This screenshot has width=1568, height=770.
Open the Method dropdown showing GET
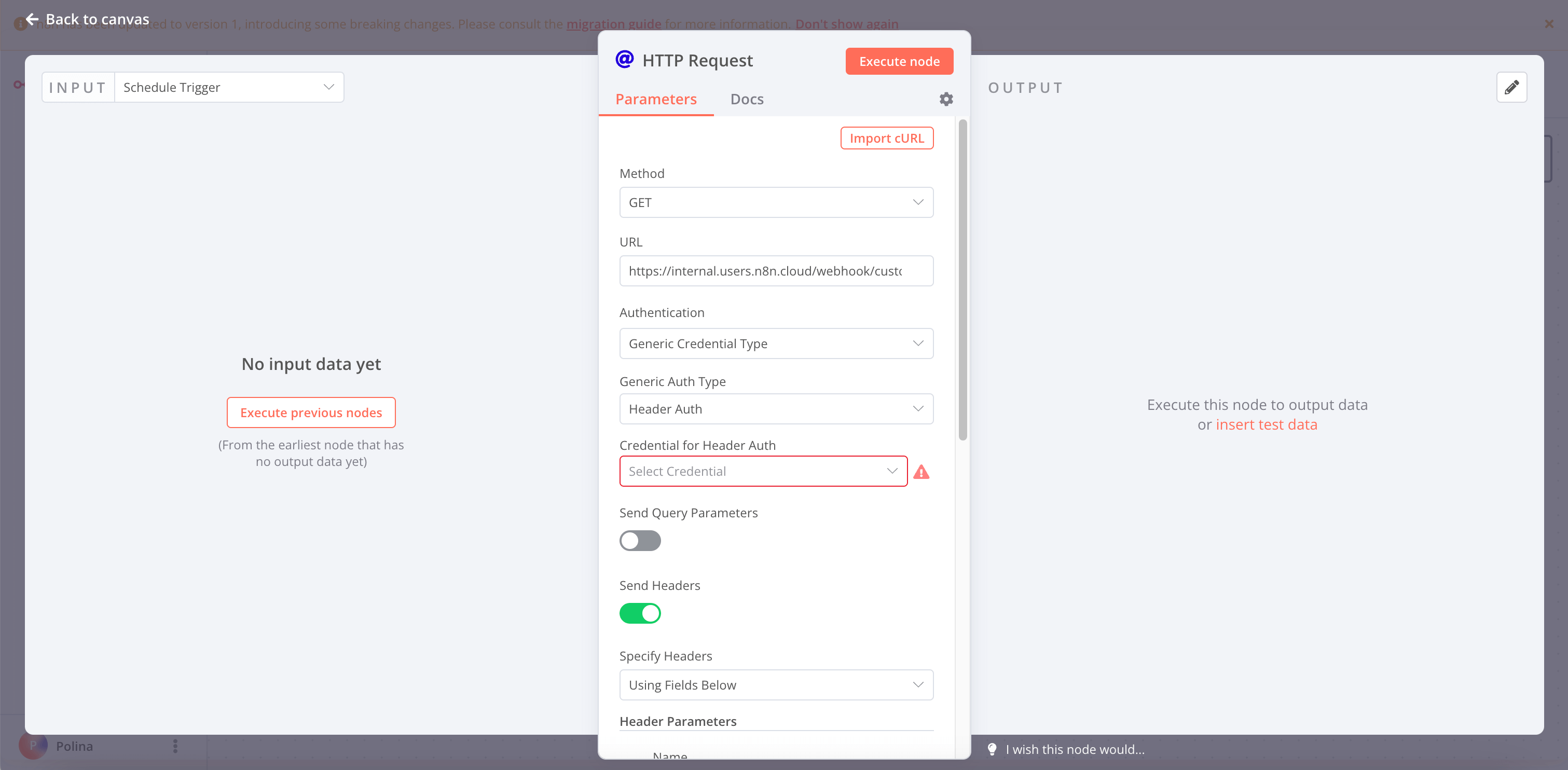pyautogui.click(x=776, y=202)
